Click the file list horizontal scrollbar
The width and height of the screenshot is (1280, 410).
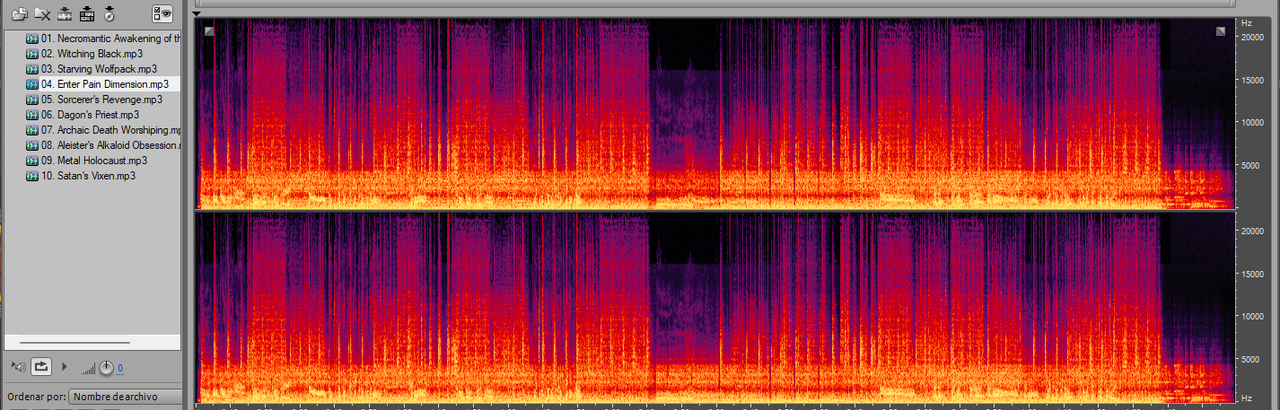(x=75, y=342)
